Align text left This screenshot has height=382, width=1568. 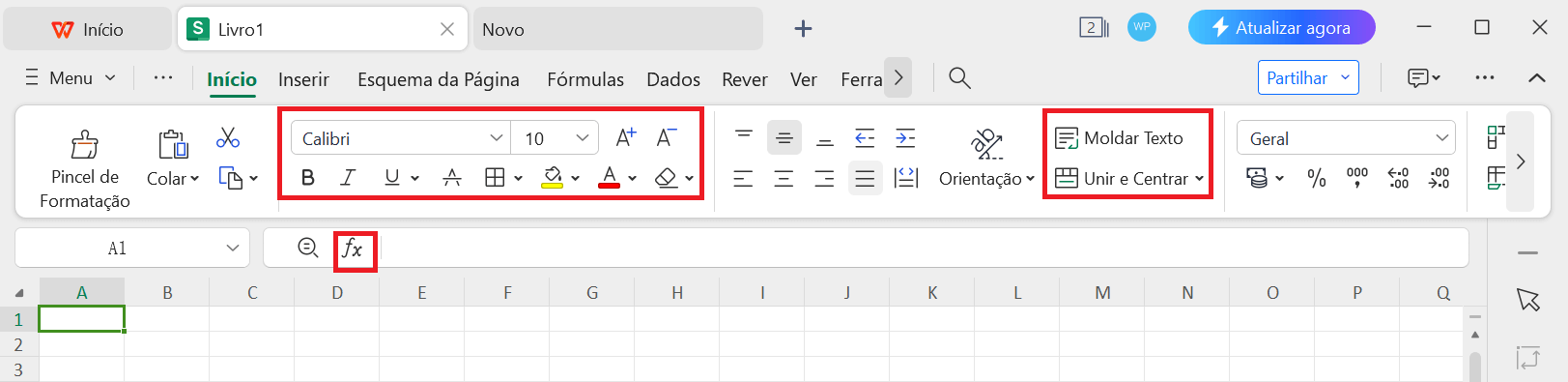743,179
